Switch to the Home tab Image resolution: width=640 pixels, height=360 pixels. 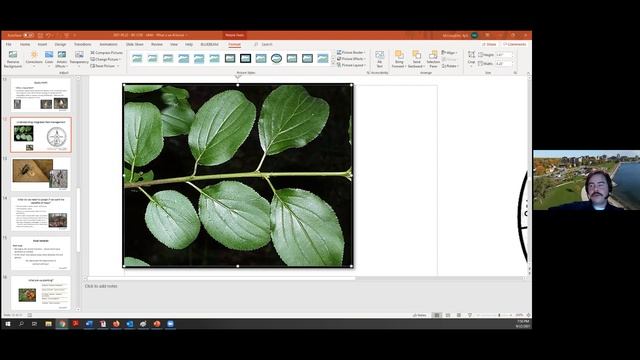coord(25,44)
